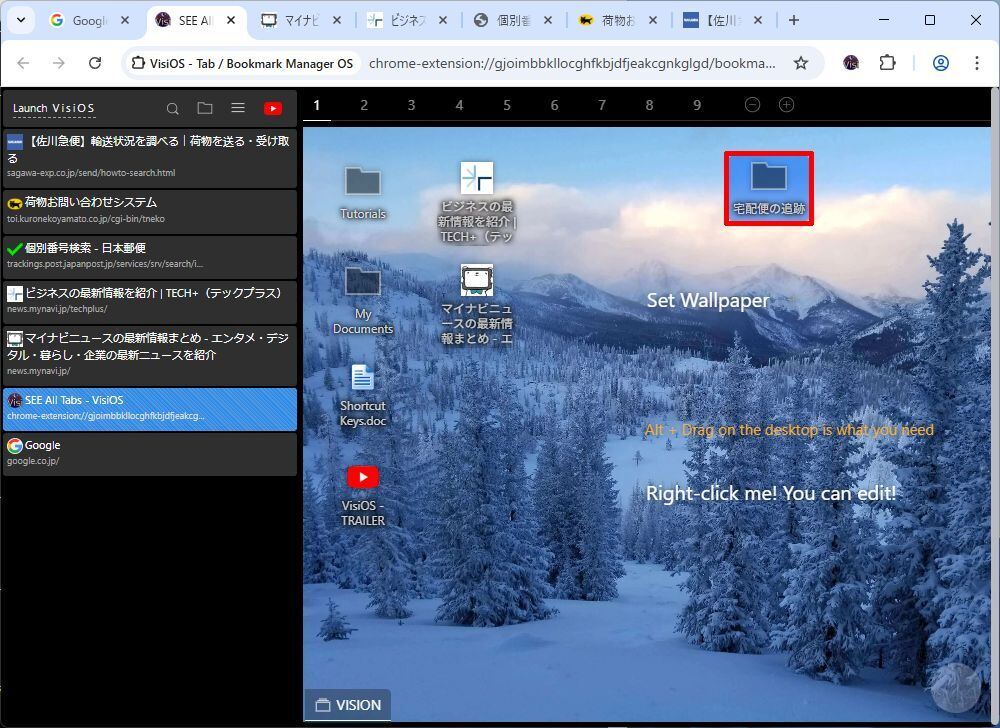The image size is (1000, 728).
Task: Close the Google browser tab
Action: pos(125,20)
